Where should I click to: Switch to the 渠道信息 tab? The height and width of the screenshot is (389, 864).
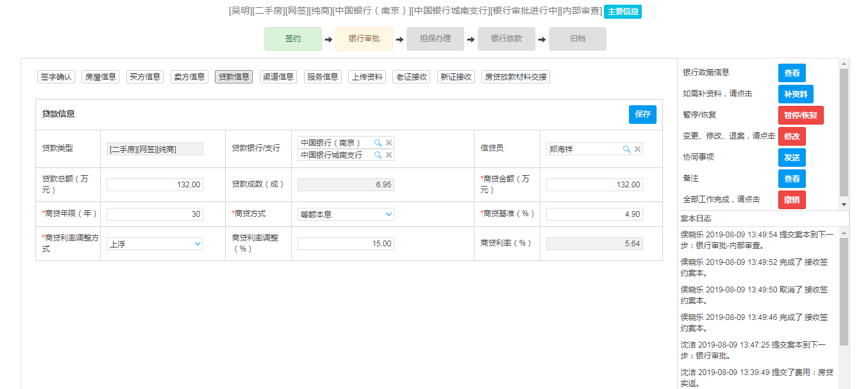tap(279, 77)
